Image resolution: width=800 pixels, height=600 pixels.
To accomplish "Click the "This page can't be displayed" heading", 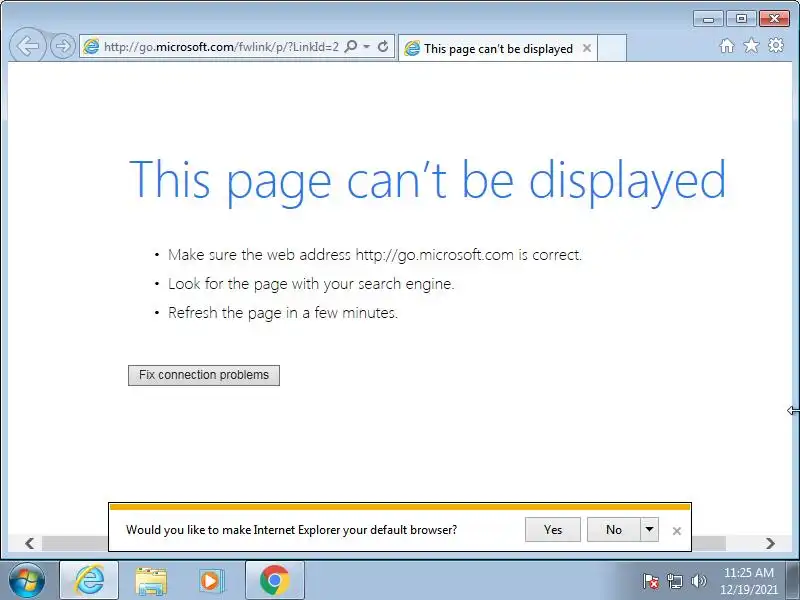I will tap(428, 181).
